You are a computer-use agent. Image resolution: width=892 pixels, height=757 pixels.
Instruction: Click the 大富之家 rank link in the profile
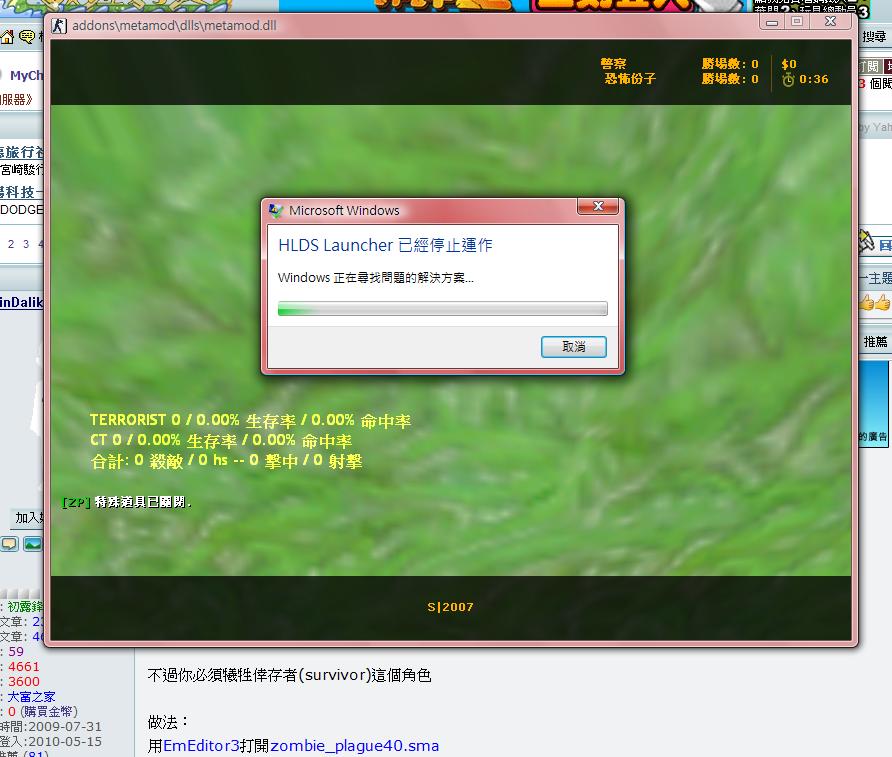(x=31, y=697)
